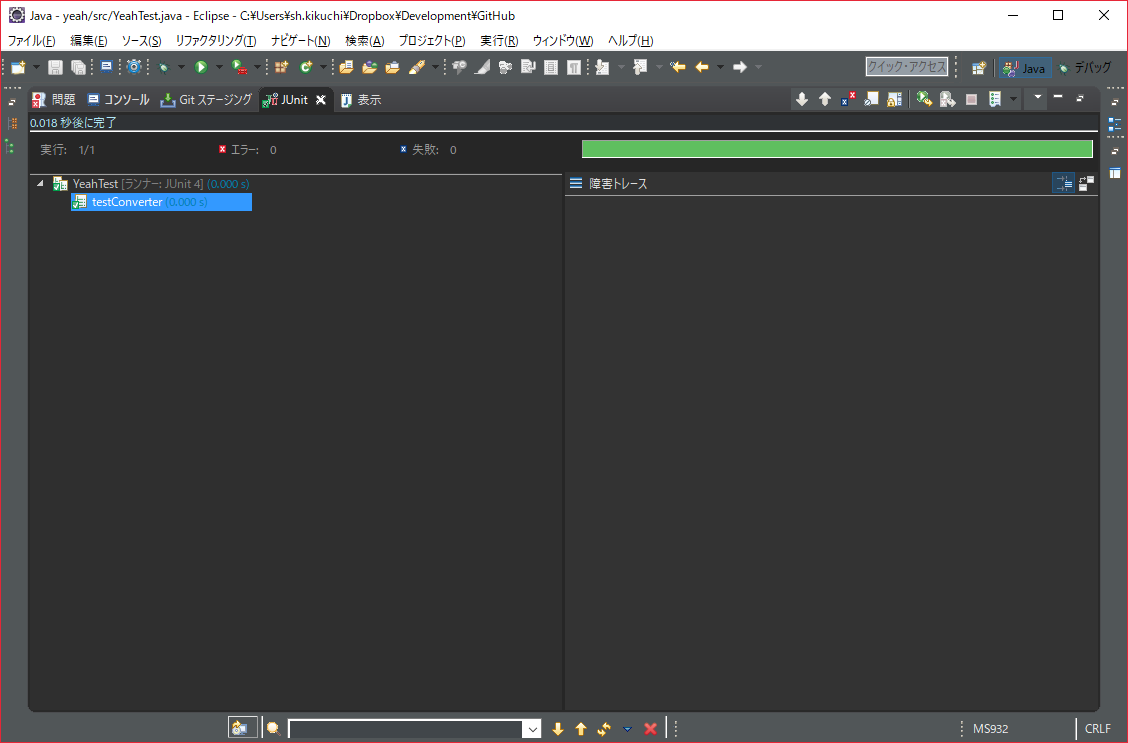Click the Previous Annotation icon
The height and width of the screenshot is (743, 1128).
click(640, 67)
